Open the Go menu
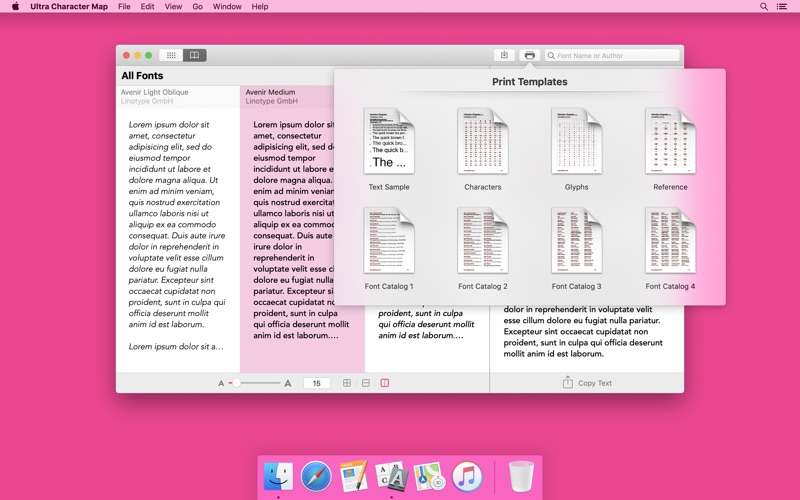The image size is (800, 500). (x=197, y=7)
